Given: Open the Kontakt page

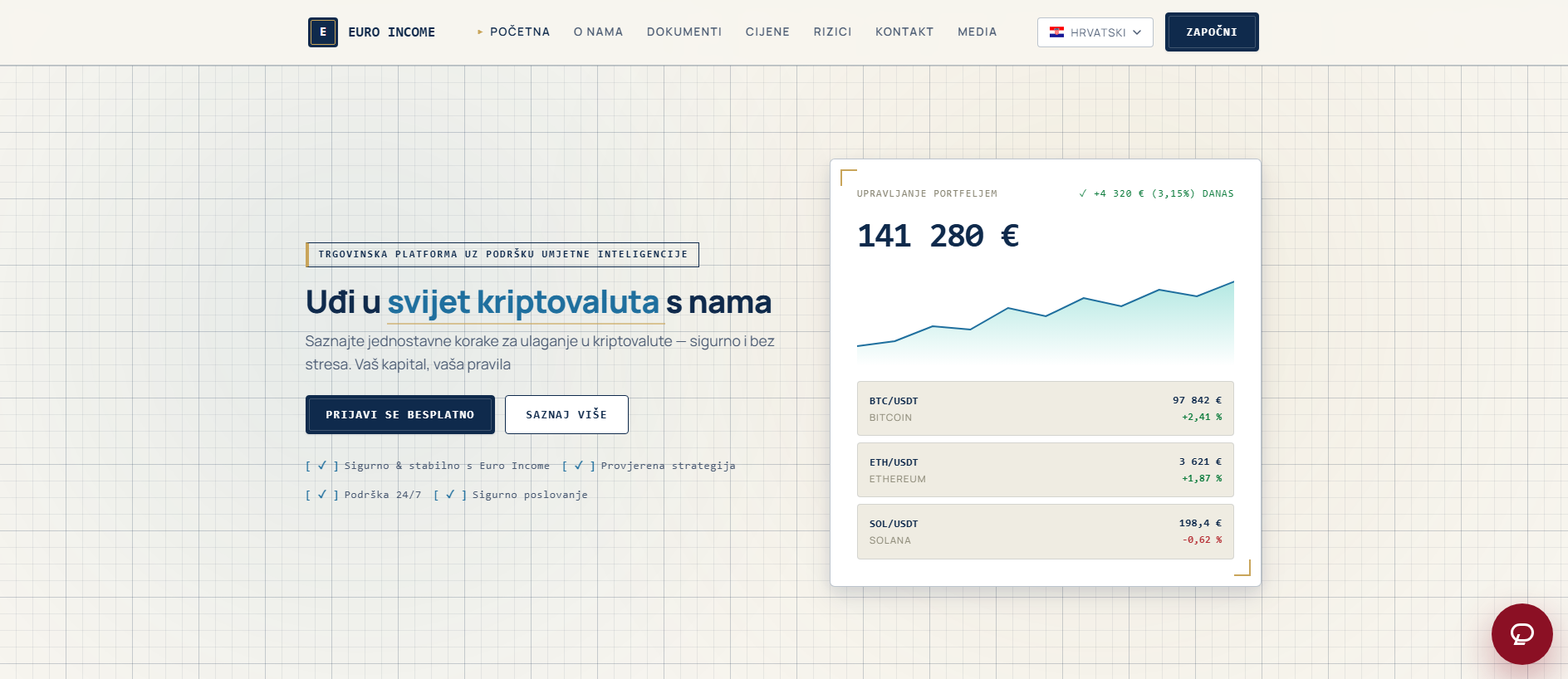Looking at the screenshot, I should coord(904,32).
